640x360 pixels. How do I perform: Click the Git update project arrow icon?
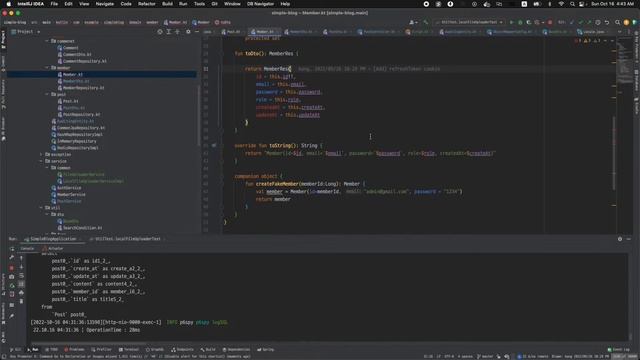[571, 22]
